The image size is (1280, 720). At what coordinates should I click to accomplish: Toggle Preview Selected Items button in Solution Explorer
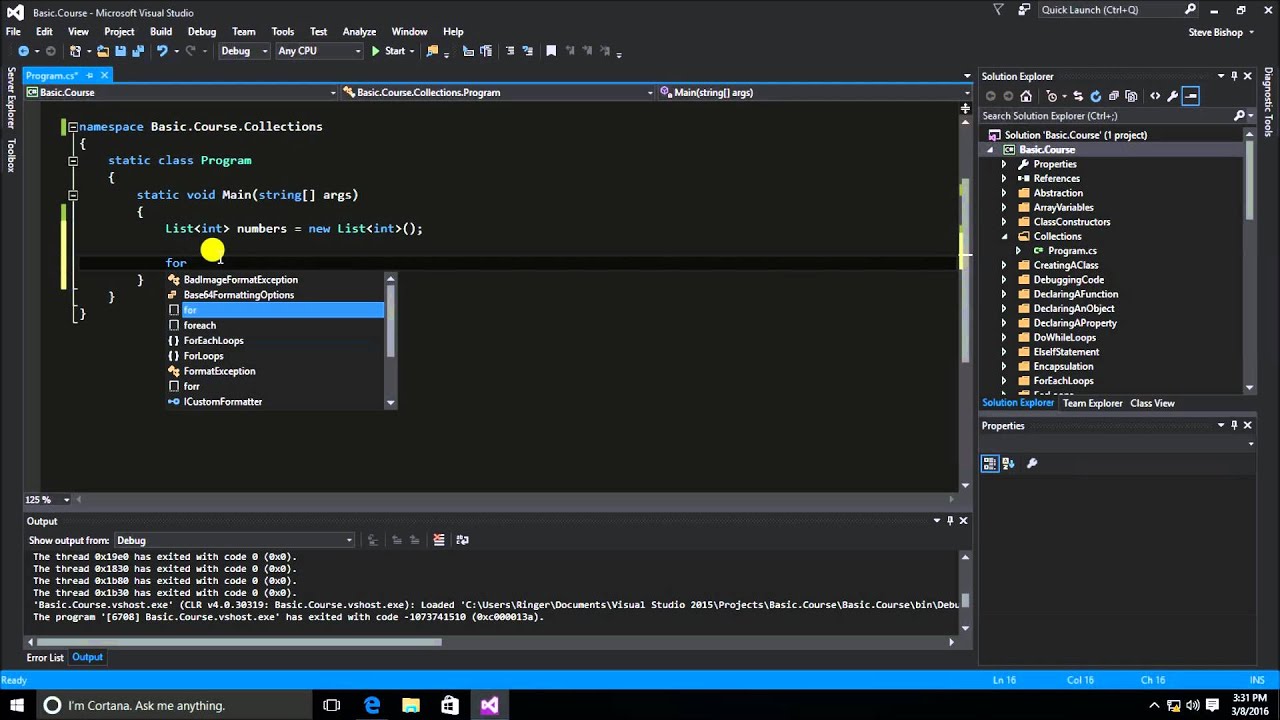point(1191,96)
